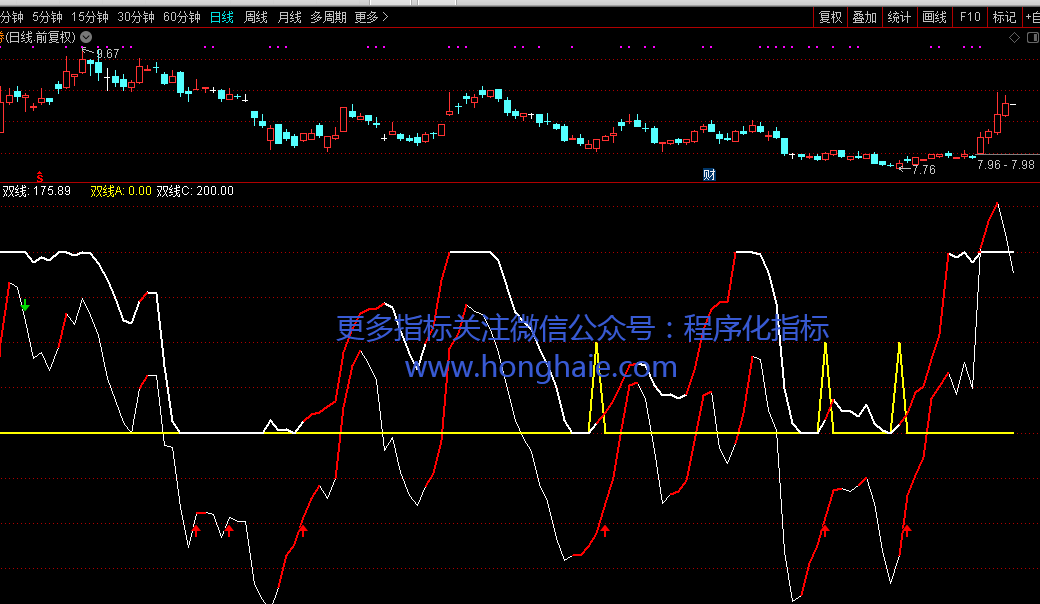The height and width of the screenshot is (604, 1040).
Task: Select the 60分钟 period tab
Action: coord(182,17)
